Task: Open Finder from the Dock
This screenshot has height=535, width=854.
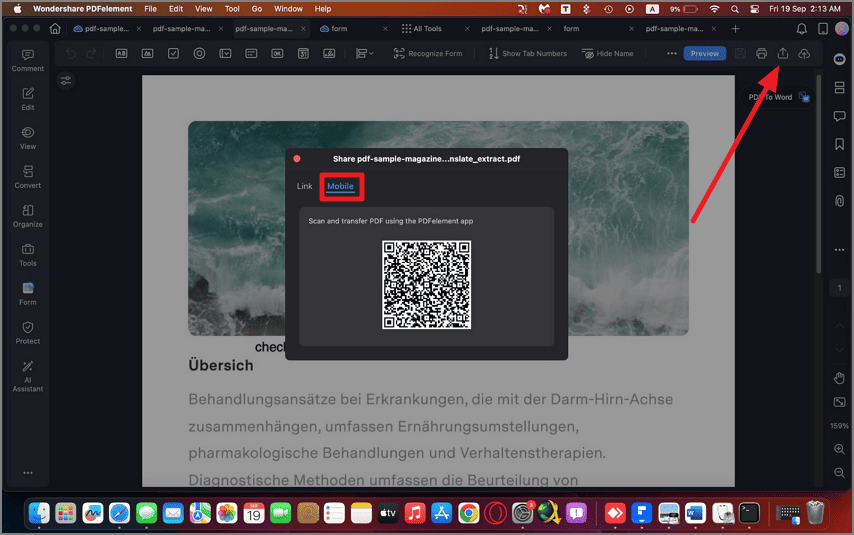Action: (39, 513)
